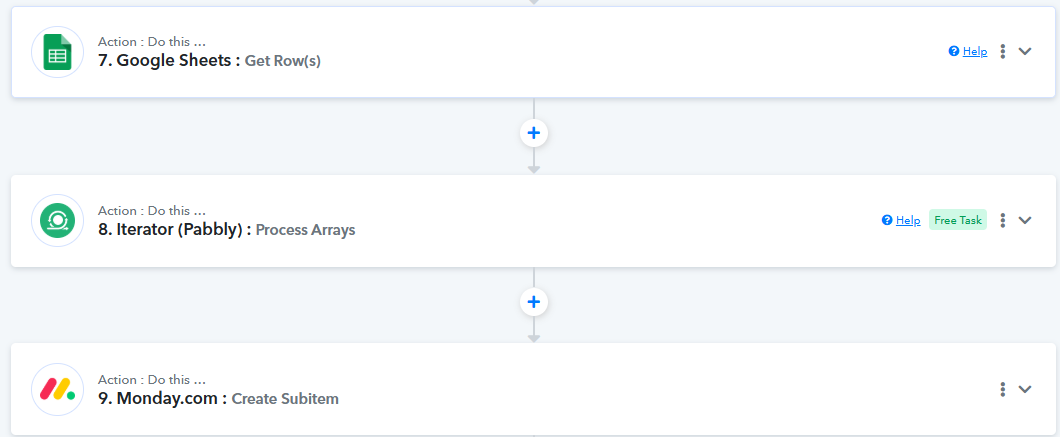Click help question icon on Iterator step
Viewport: 1060px width, 437px height.
click(887, 220)
